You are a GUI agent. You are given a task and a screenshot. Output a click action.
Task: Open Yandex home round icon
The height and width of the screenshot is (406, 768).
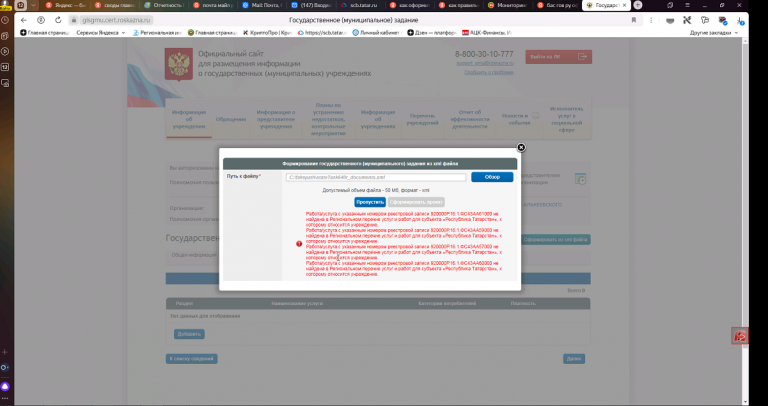41,20
